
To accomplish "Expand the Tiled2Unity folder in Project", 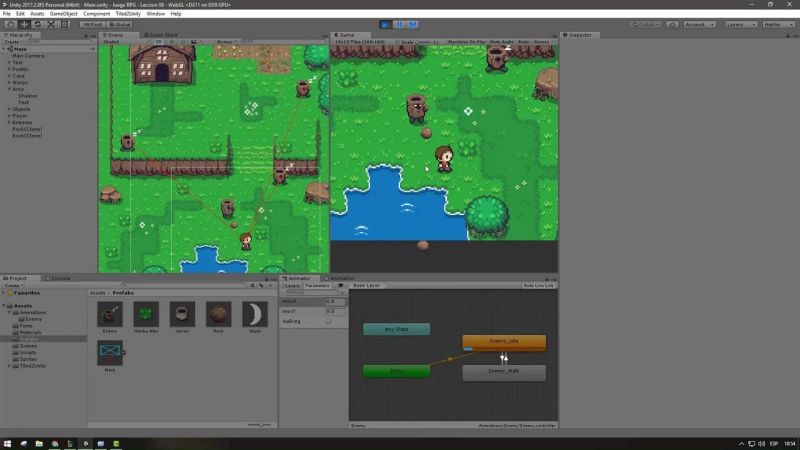I will 9,366.
